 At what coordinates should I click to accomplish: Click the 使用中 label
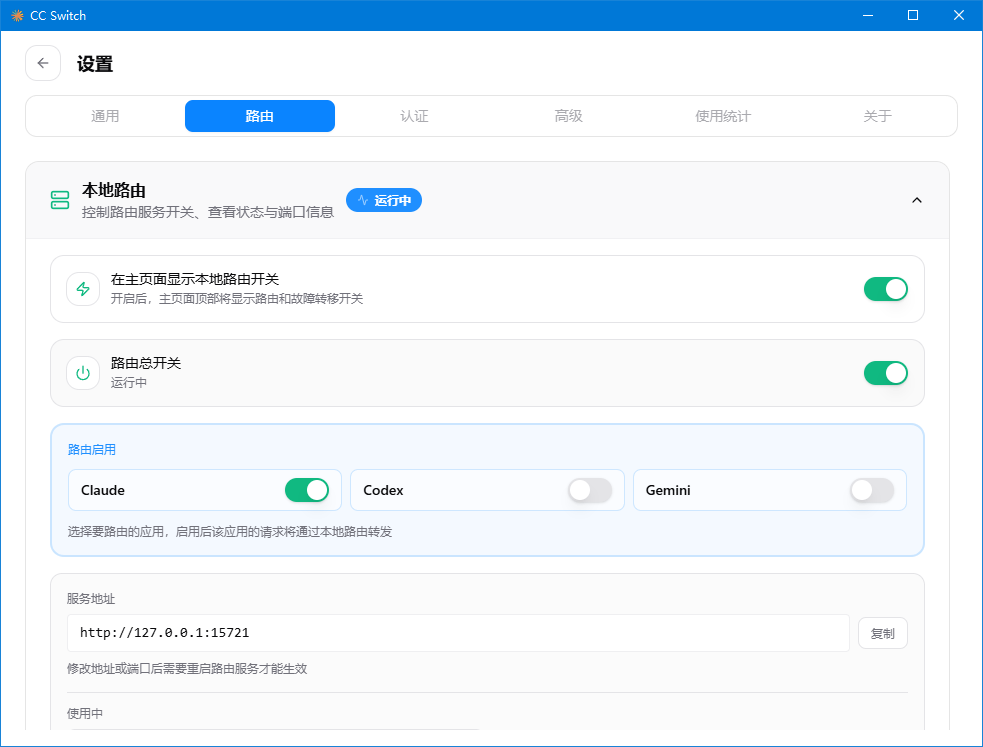click(85, 713)
